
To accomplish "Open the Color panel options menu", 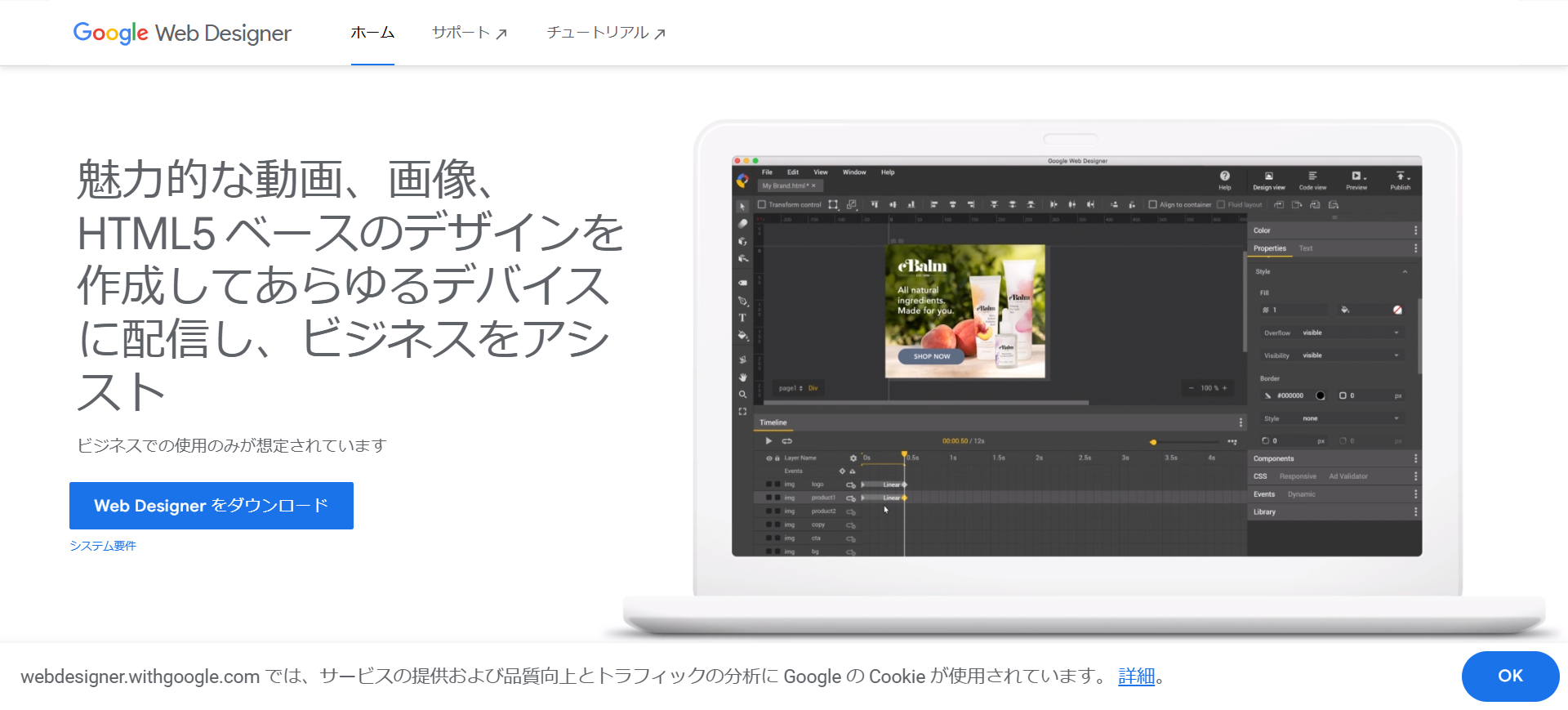I will [1415, 230].
